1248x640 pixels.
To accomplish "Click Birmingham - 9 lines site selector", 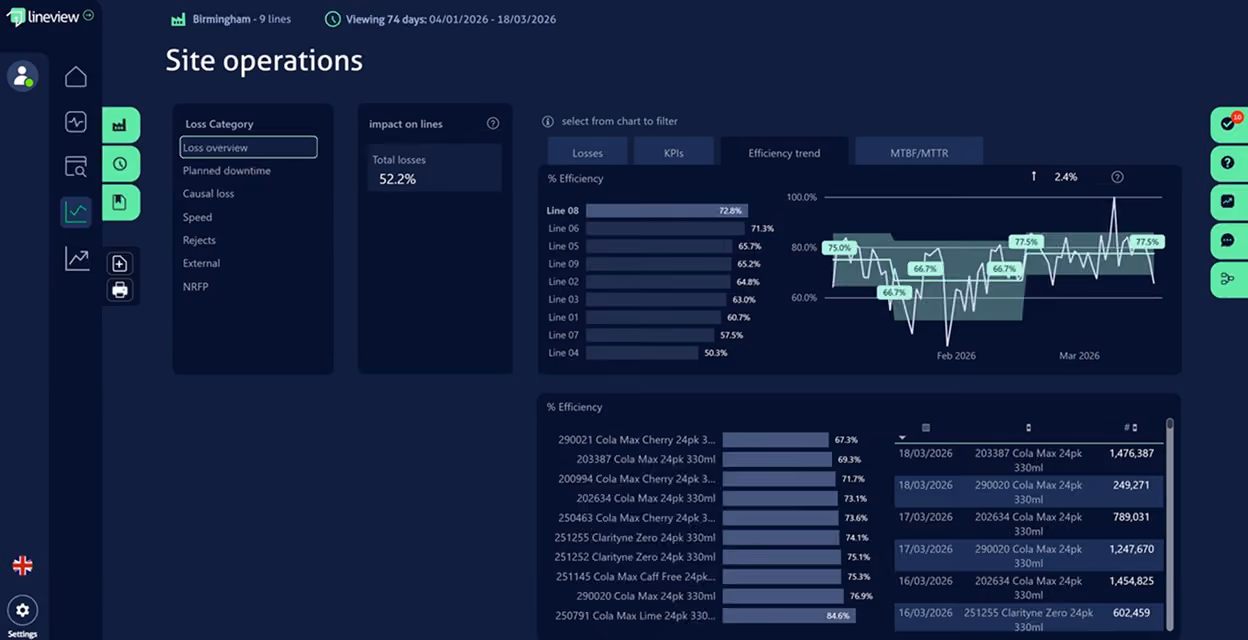I will pos(232,19).
